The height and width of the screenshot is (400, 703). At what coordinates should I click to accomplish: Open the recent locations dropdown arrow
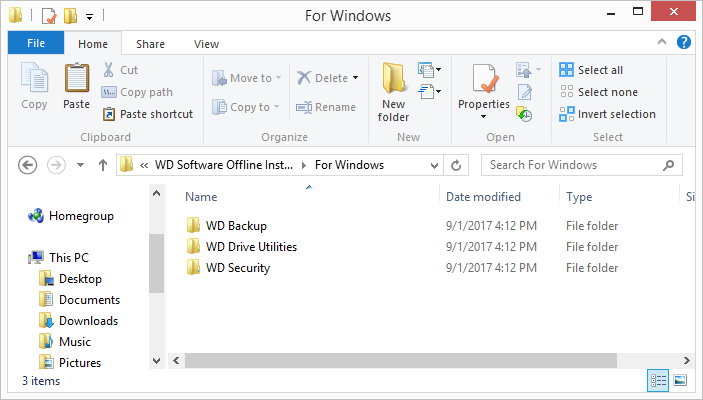coord(80,165)
